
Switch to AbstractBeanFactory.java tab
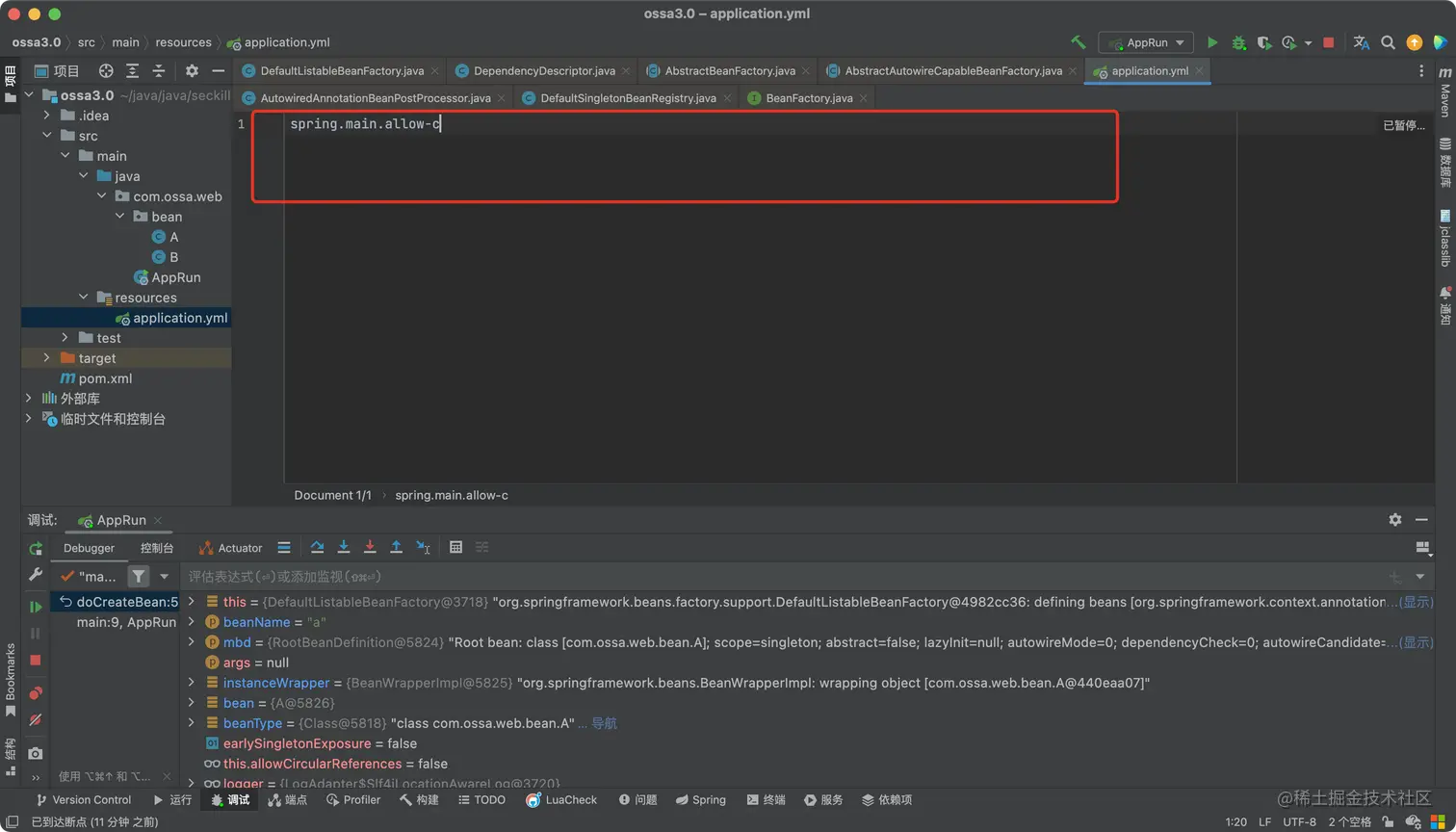pyautogui.click(x=730, y=70)
